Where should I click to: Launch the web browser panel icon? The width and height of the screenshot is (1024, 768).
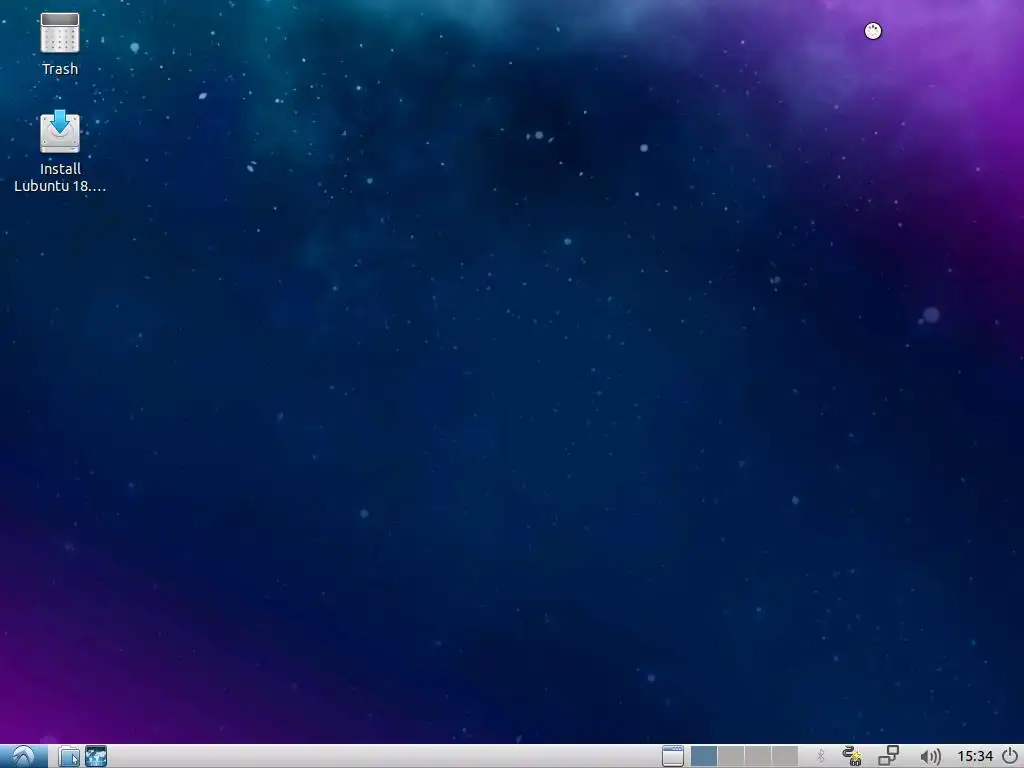96,756
